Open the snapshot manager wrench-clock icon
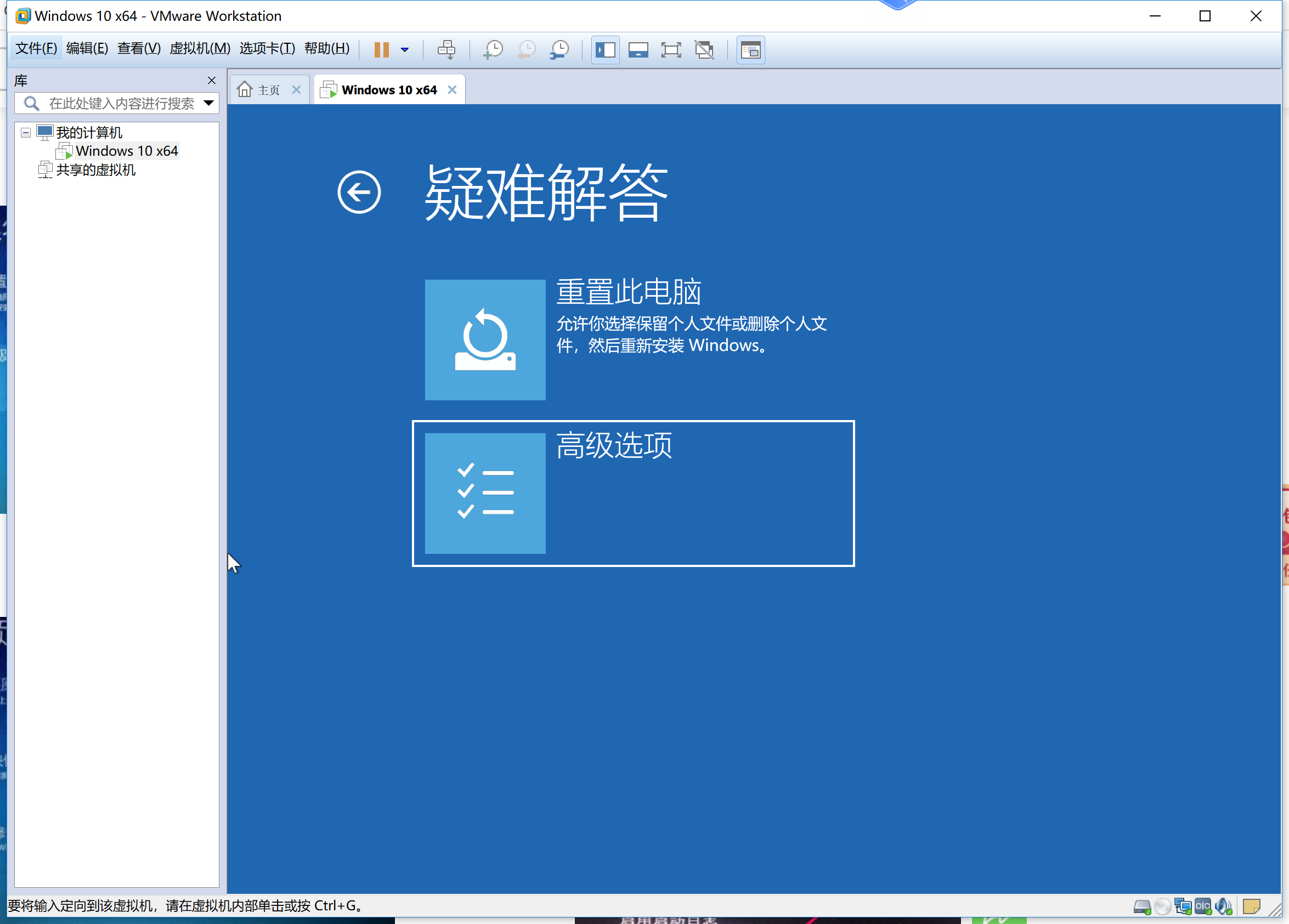The image size is (1289, 924). tap(560, 49)
